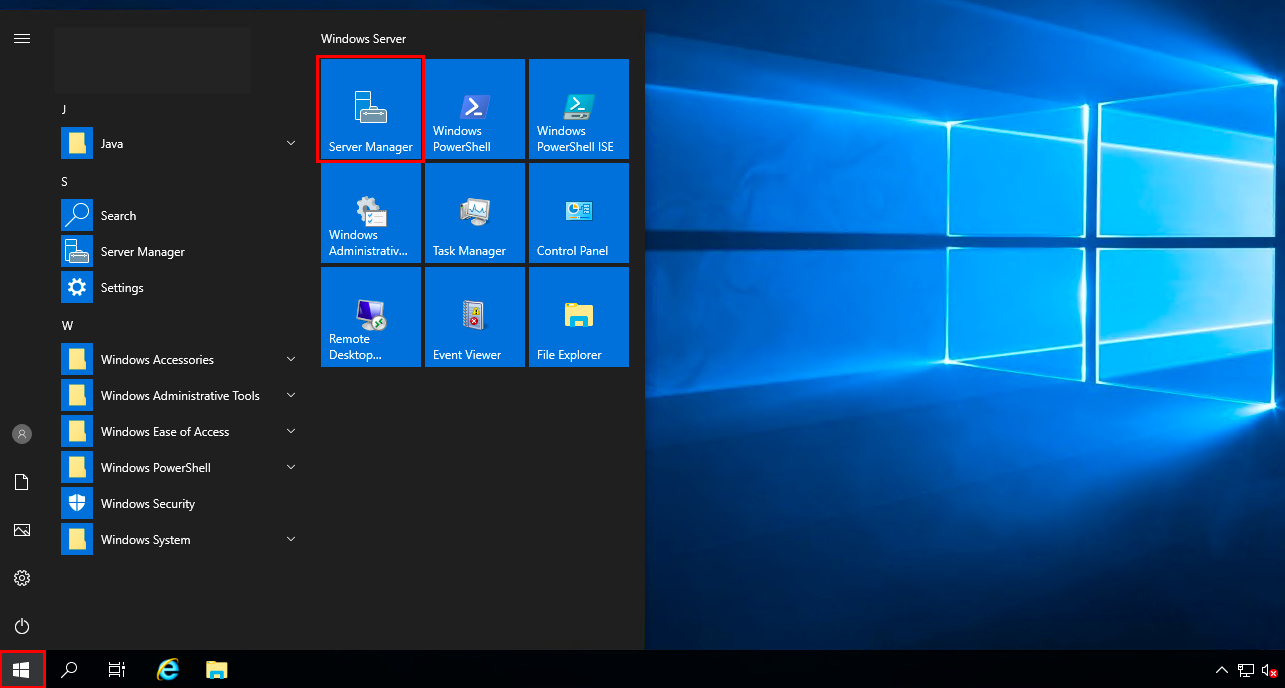Expand the Java folder chevron
Screen dimensions: 1285x688
coord(291,143)
